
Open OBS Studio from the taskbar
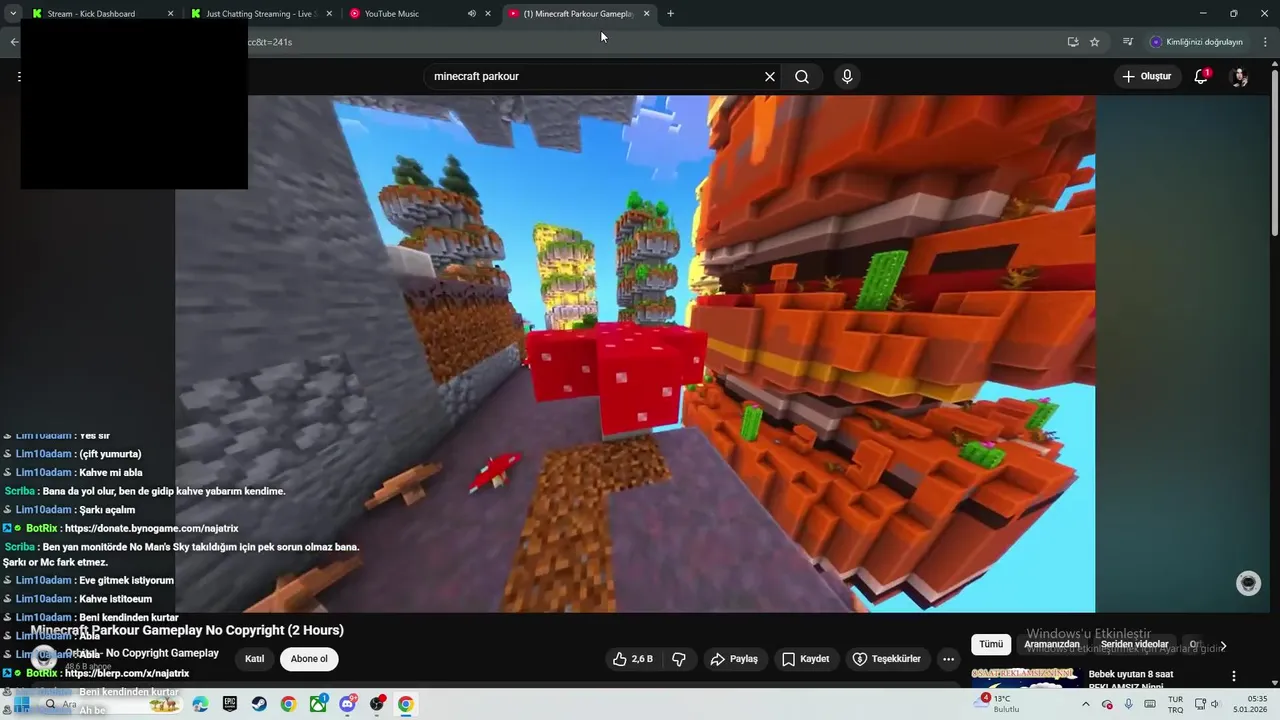377,704
